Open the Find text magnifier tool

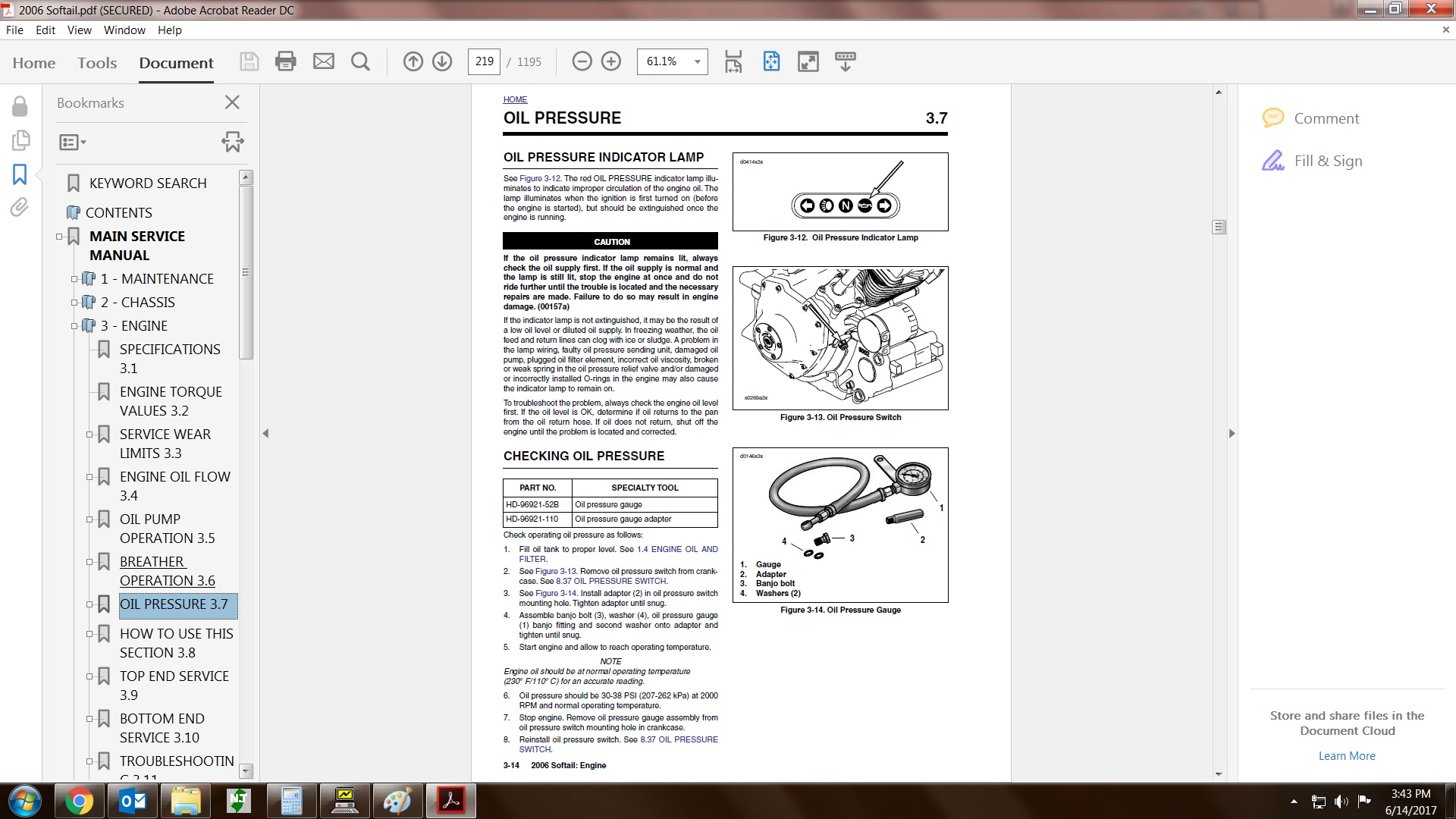coord(361,61)
